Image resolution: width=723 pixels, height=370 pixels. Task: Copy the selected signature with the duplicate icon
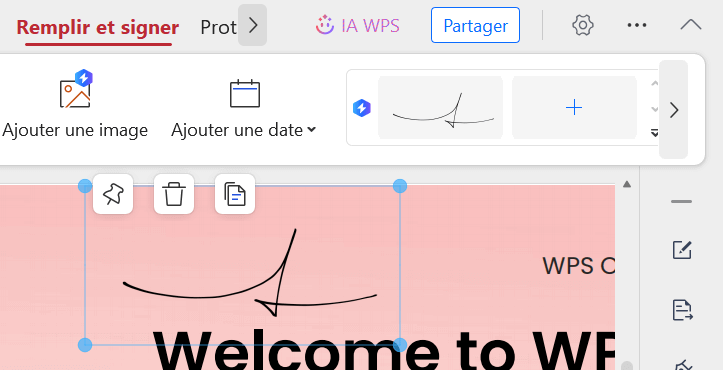235,194
